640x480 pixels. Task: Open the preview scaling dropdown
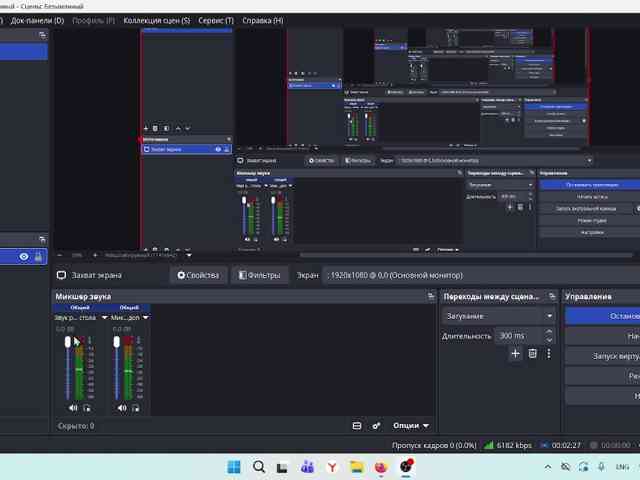[189, 256]
